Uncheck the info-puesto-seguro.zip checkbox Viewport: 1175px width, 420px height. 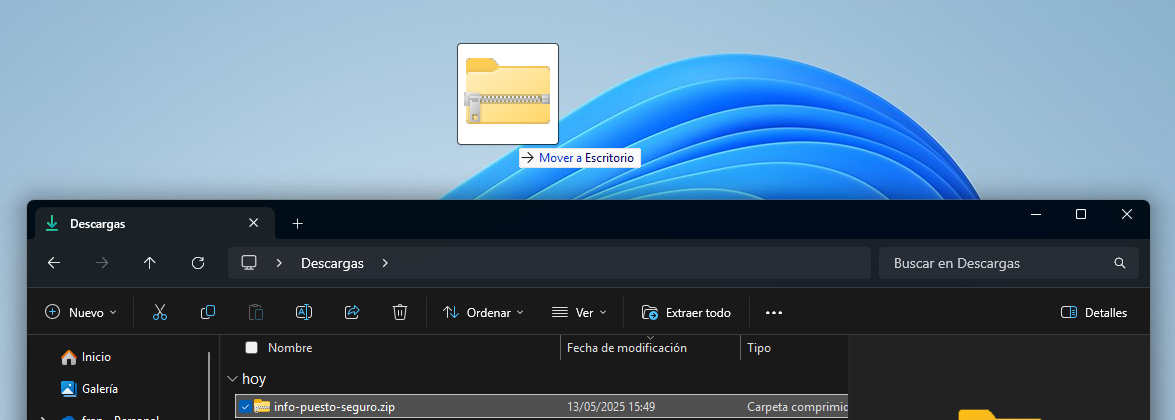(245, 406)
